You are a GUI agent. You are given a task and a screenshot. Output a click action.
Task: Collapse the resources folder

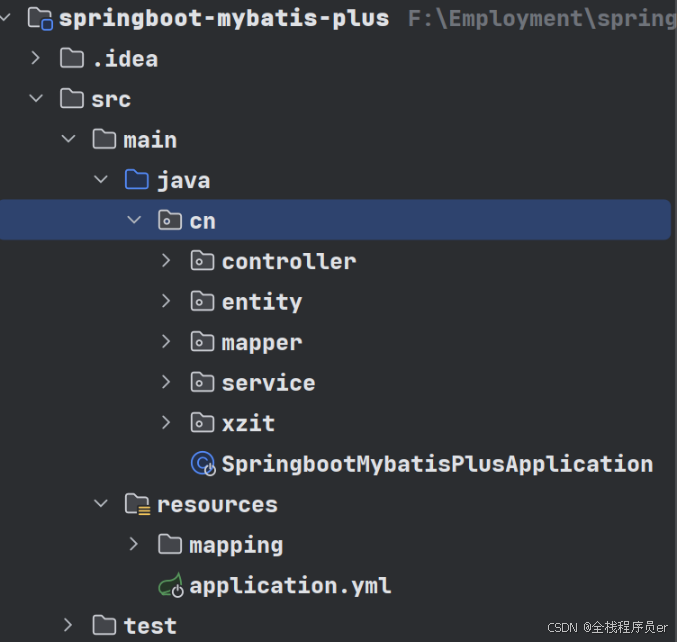pos(101,503)
